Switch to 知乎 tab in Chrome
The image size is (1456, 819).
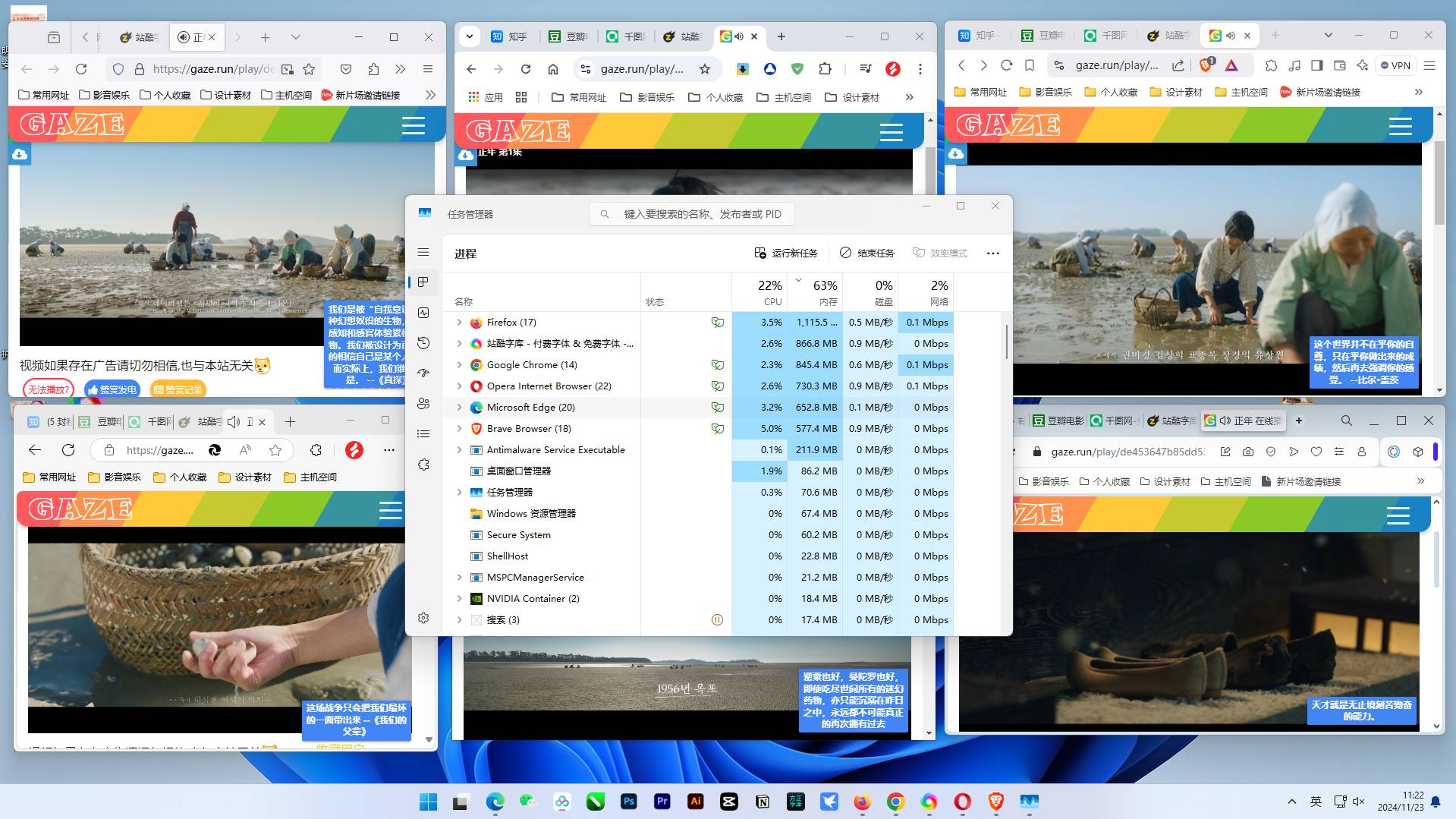(509, 36)
